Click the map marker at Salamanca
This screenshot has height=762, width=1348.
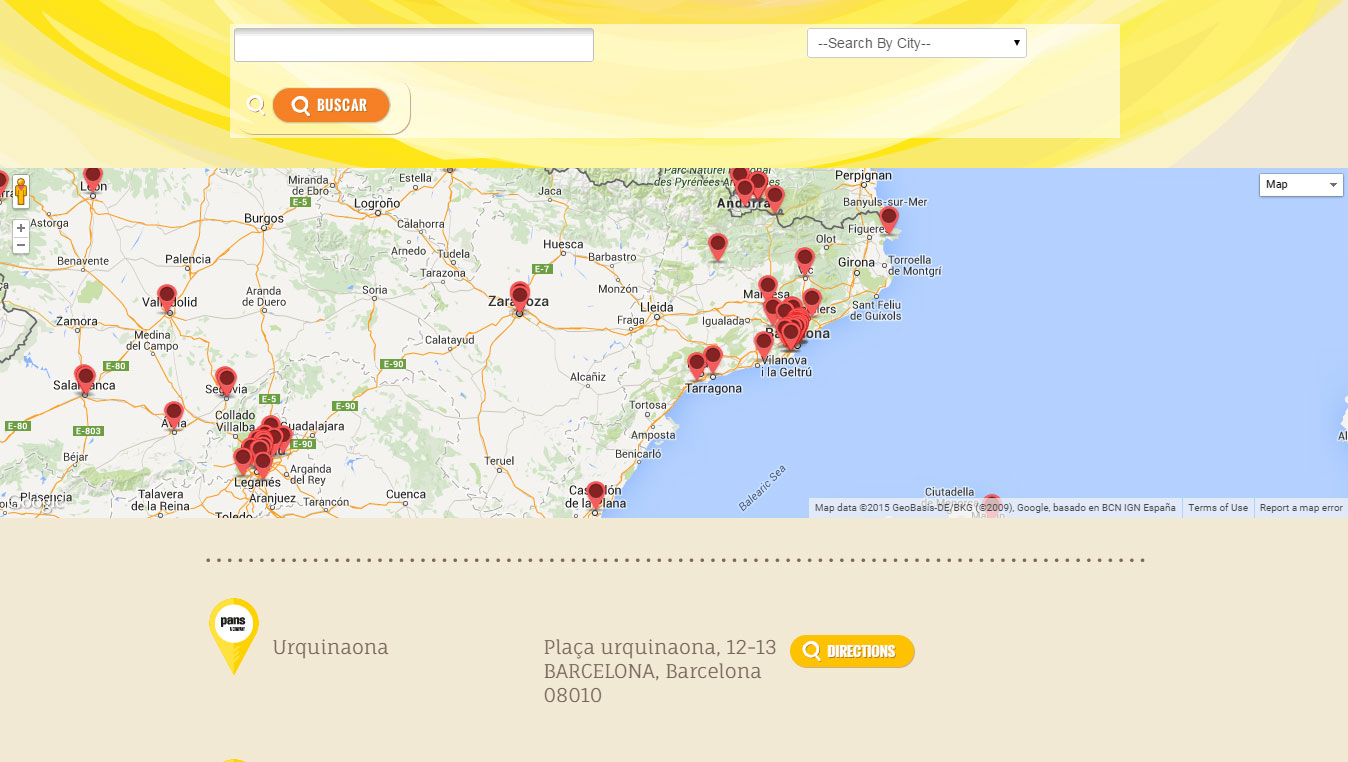[x=85, y=379]
